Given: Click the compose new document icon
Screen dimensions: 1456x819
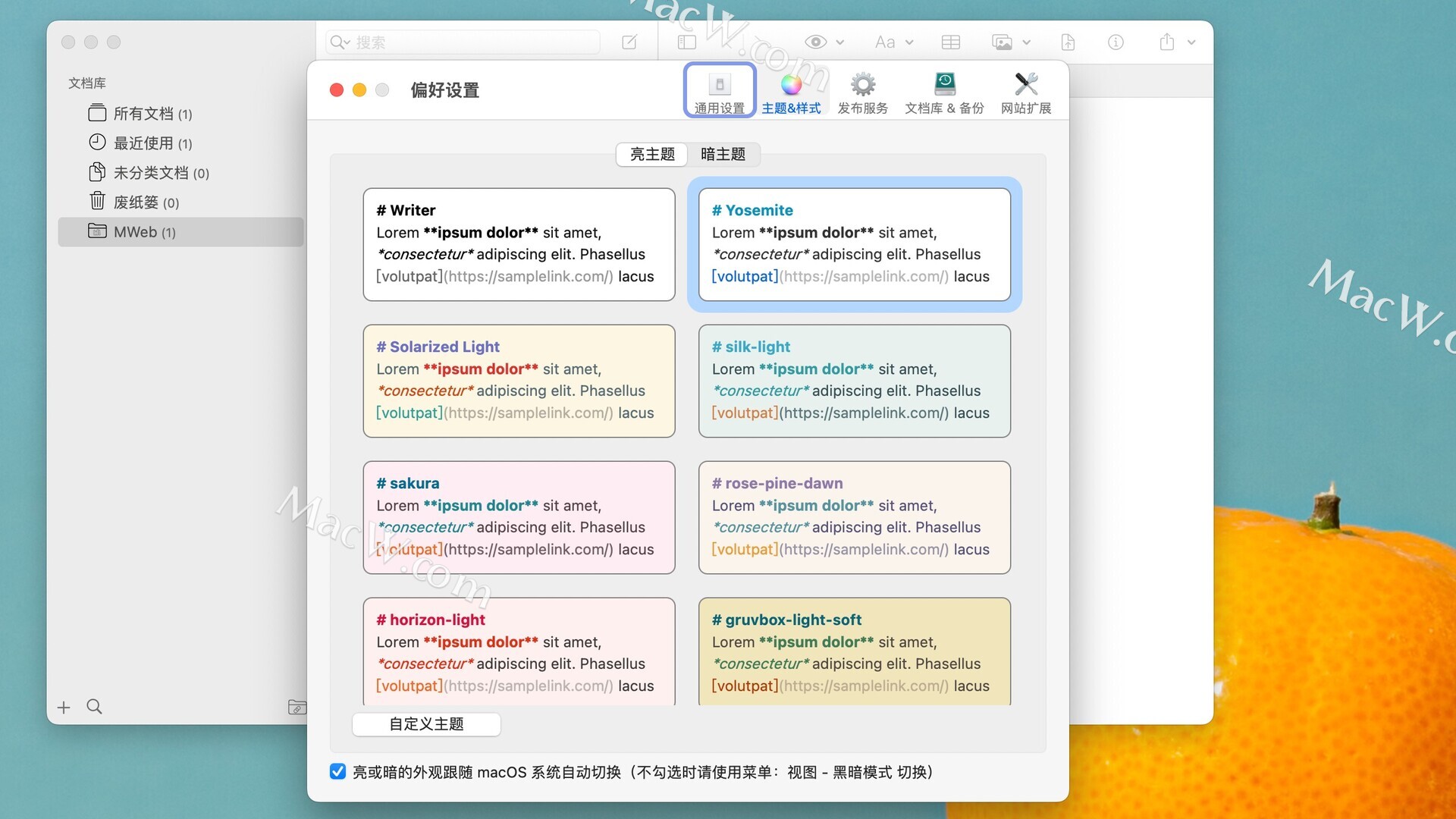Looking at the screenshot, I should pos(629,42).
